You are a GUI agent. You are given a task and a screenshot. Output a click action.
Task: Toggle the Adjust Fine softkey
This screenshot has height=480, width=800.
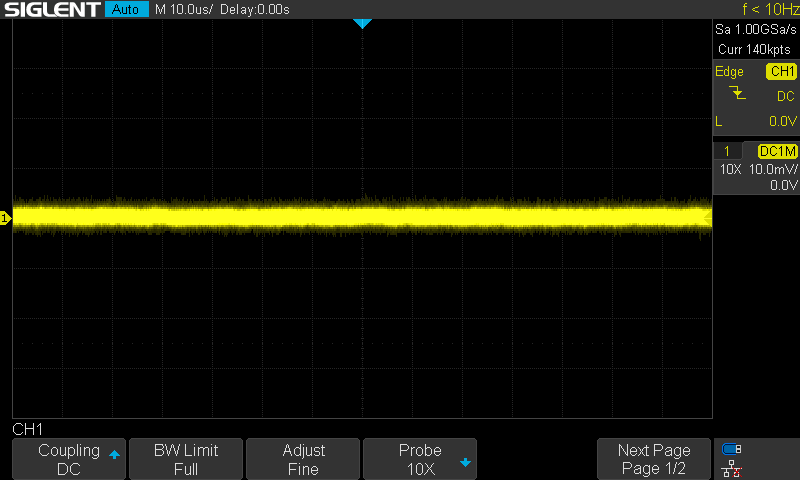303,459
